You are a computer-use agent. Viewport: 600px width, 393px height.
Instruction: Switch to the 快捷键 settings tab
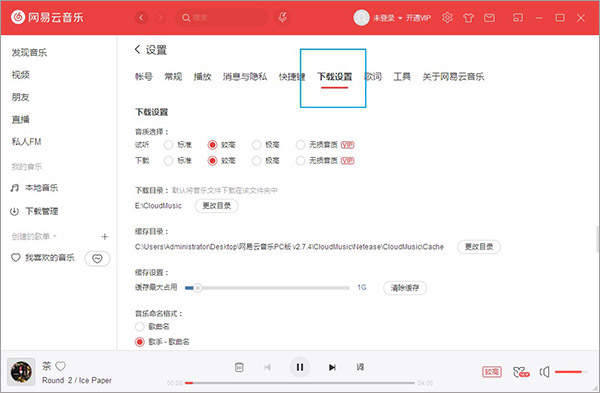pos(292,77)
